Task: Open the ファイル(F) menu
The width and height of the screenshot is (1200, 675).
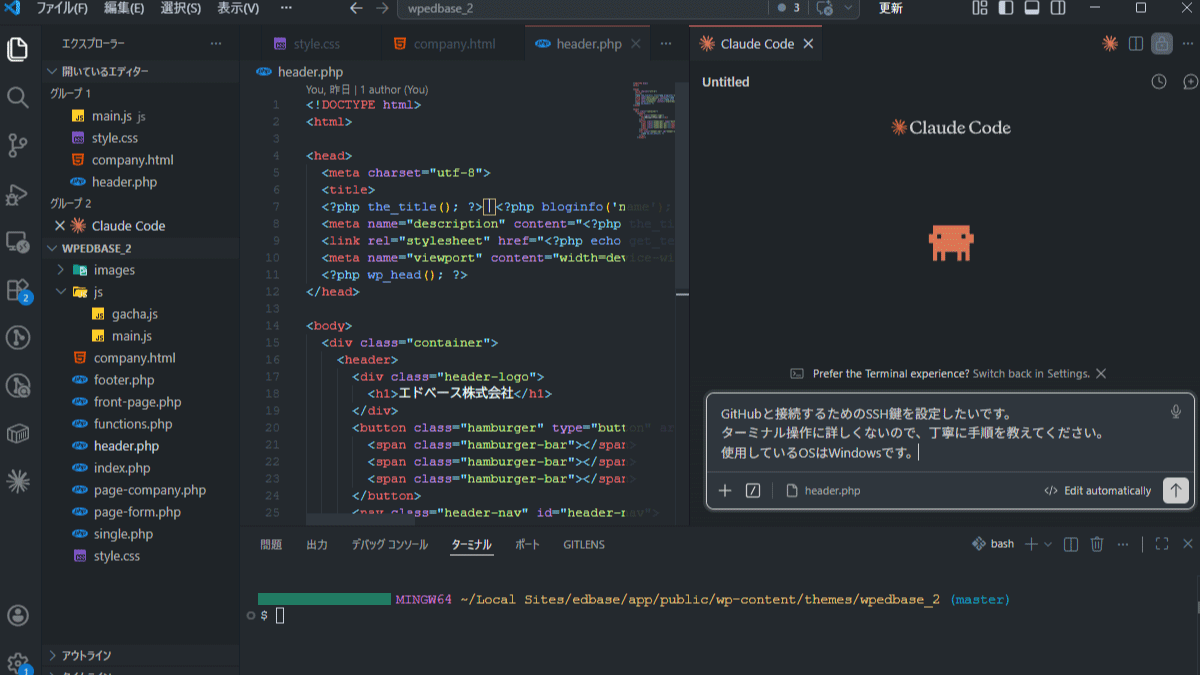Action: (62, 8)
